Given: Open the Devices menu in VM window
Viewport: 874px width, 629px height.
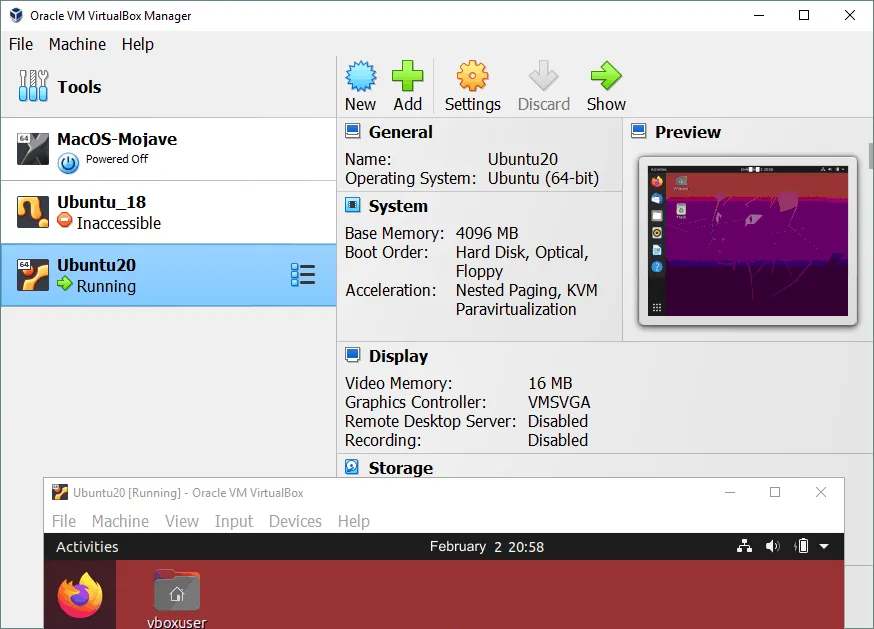Looking at the screenshot, I should [x=295, y=521].
